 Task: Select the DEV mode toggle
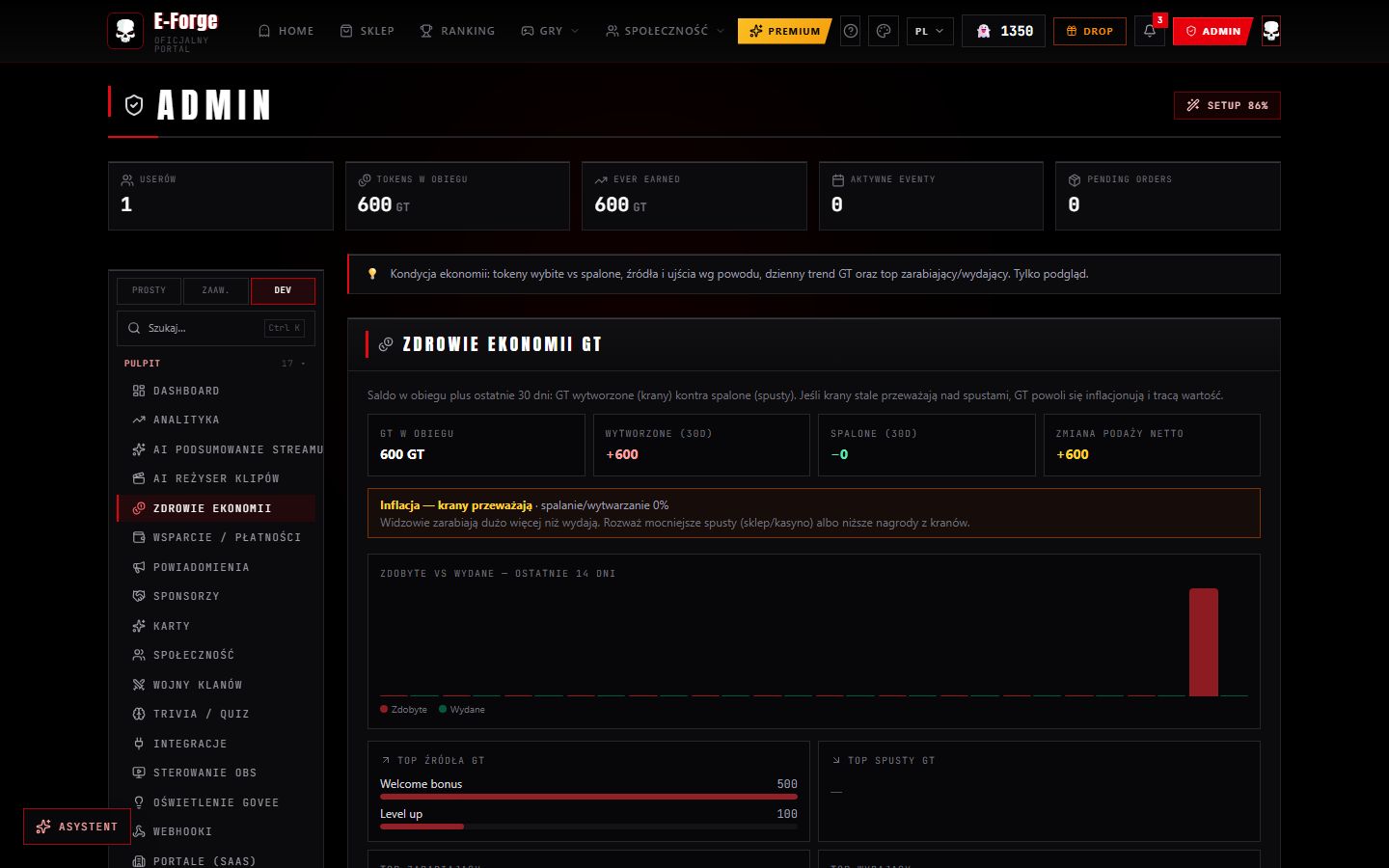(283, 290)
